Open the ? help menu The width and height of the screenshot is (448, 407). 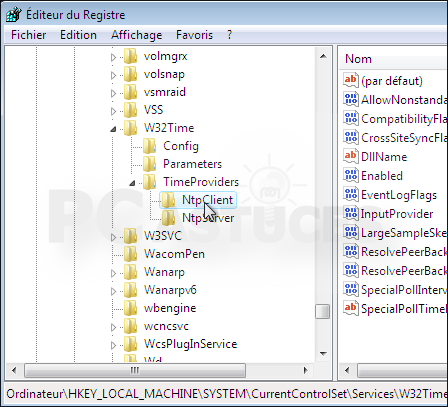tap(230, 35)
